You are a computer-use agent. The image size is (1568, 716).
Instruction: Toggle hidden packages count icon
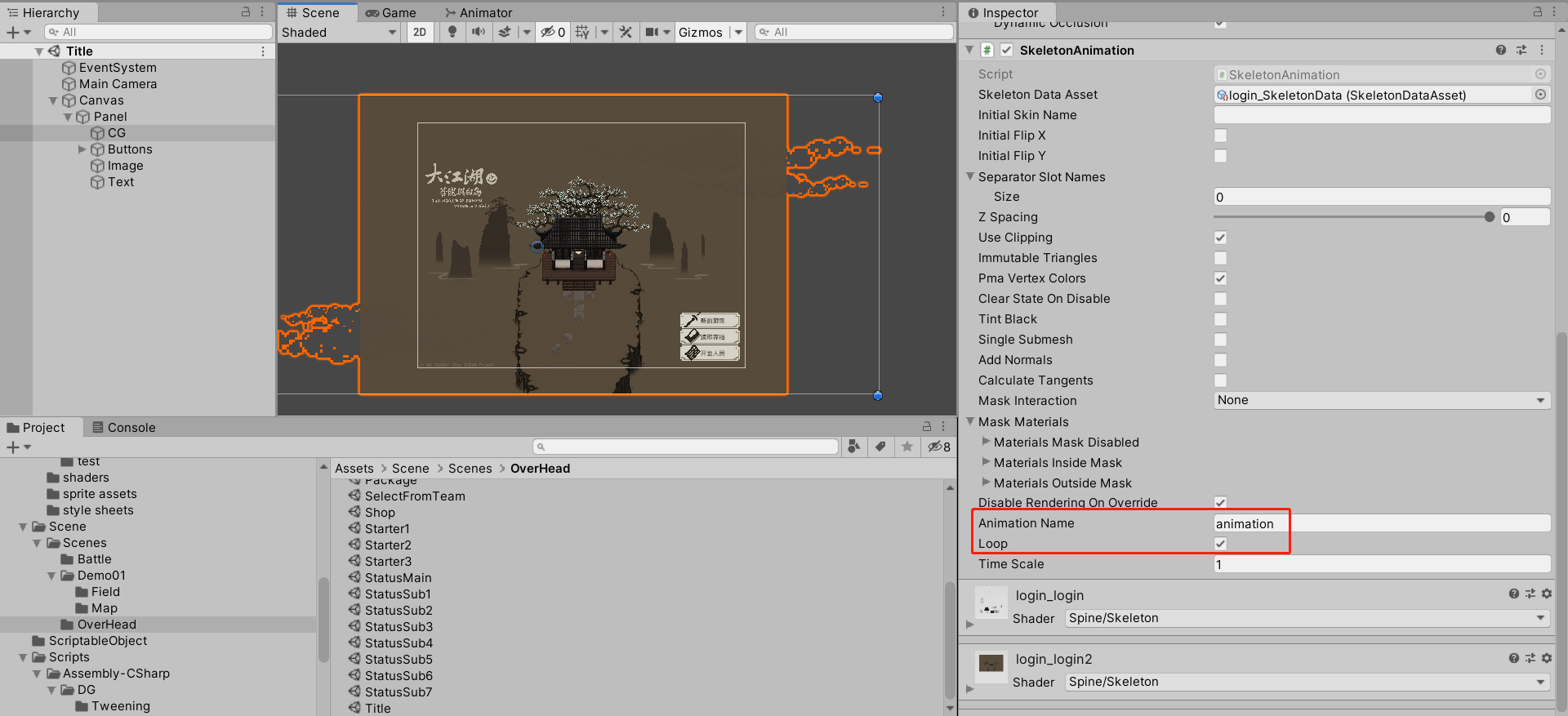(x=939, y=447)
